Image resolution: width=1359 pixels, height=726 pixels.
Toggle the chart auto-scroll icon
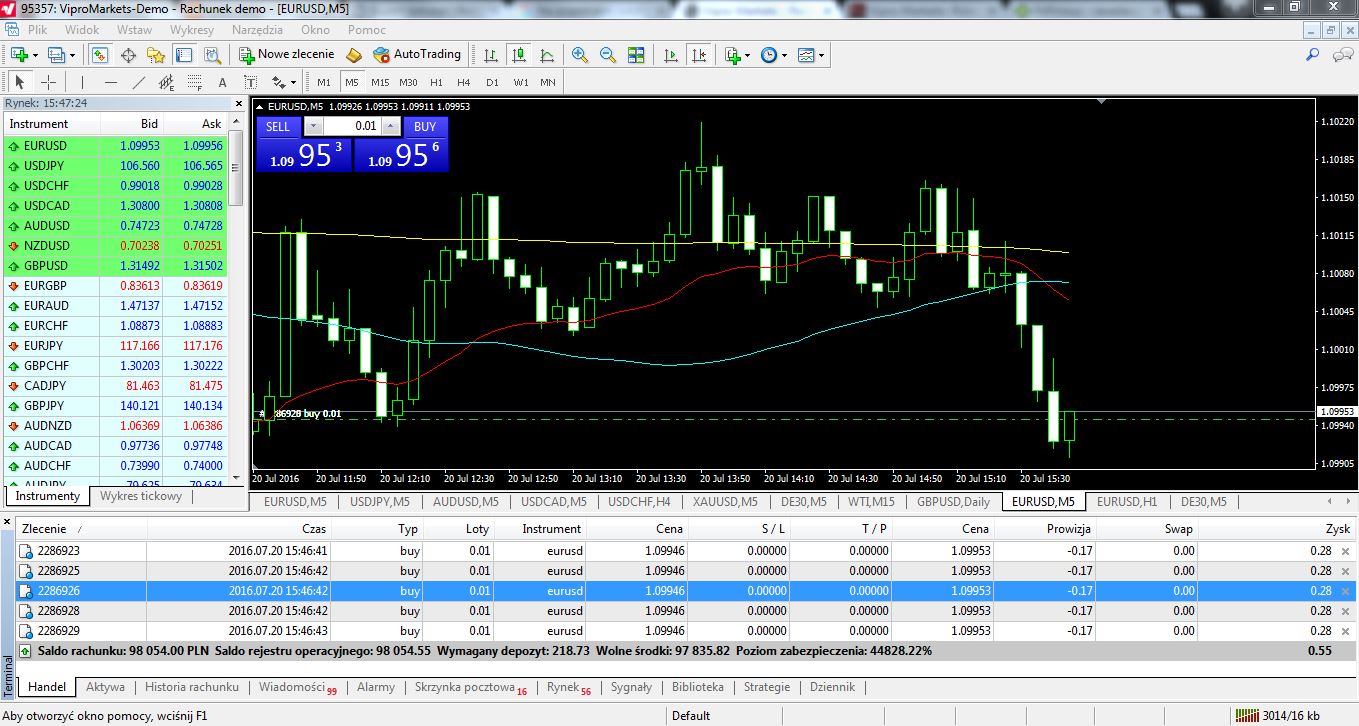671,55
